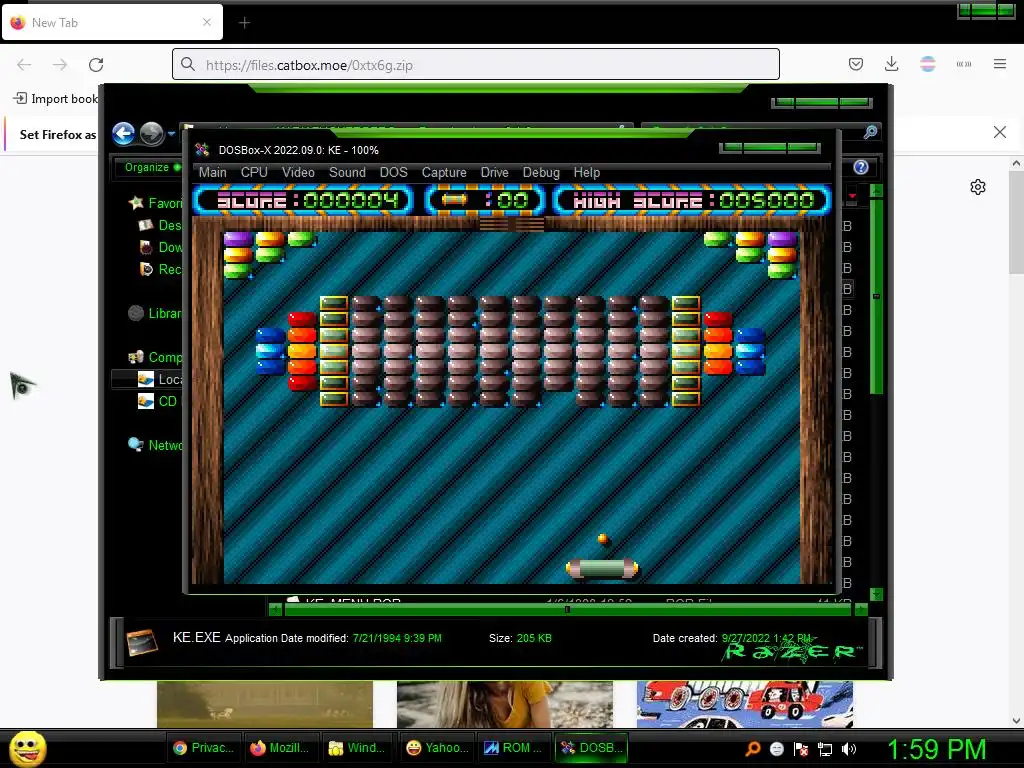Click Explorer's scroll down arrow

click(876, 594)
